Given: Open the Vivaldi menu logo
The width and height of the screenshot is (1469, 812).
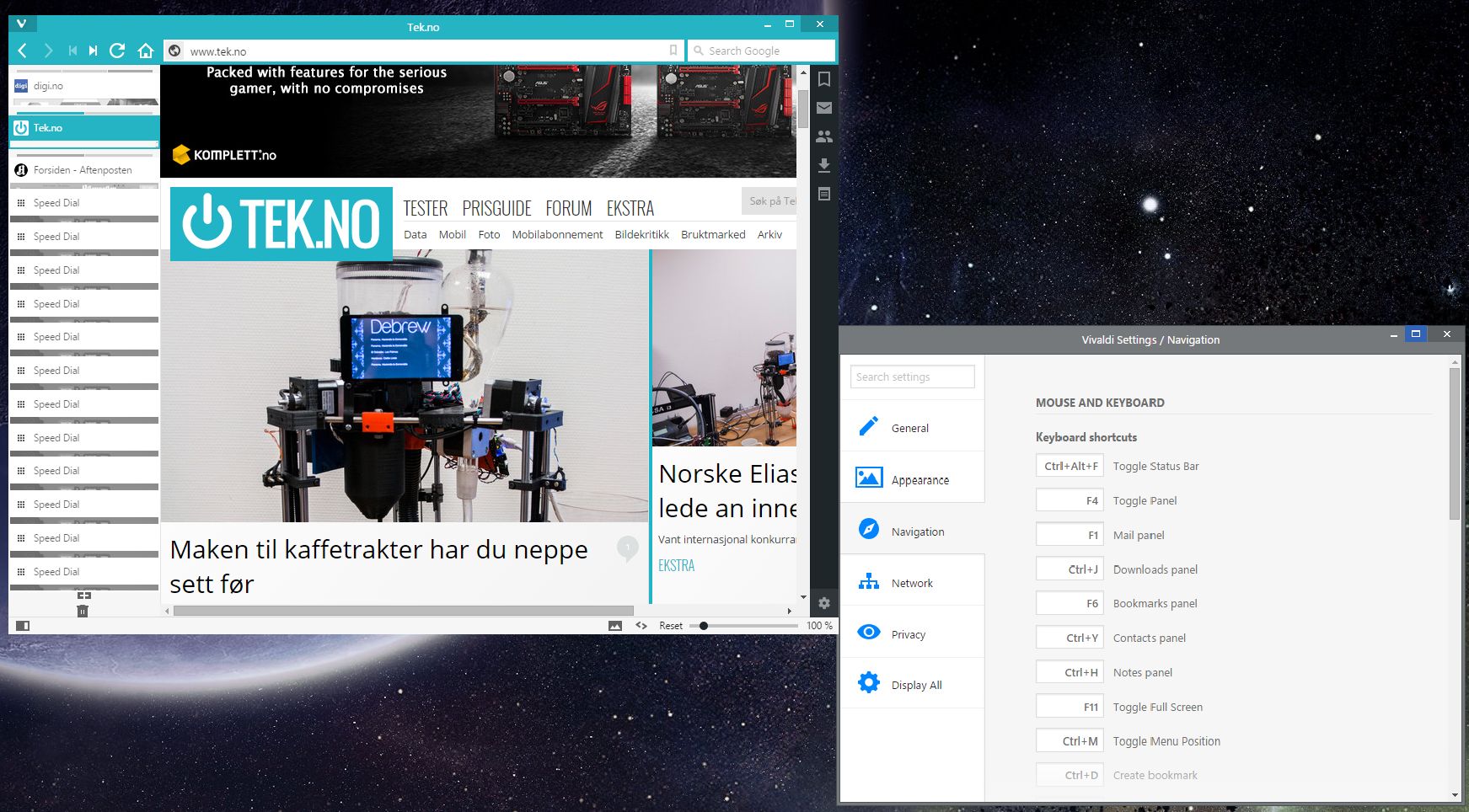Looking at the screenshot, I should [22, 24].
